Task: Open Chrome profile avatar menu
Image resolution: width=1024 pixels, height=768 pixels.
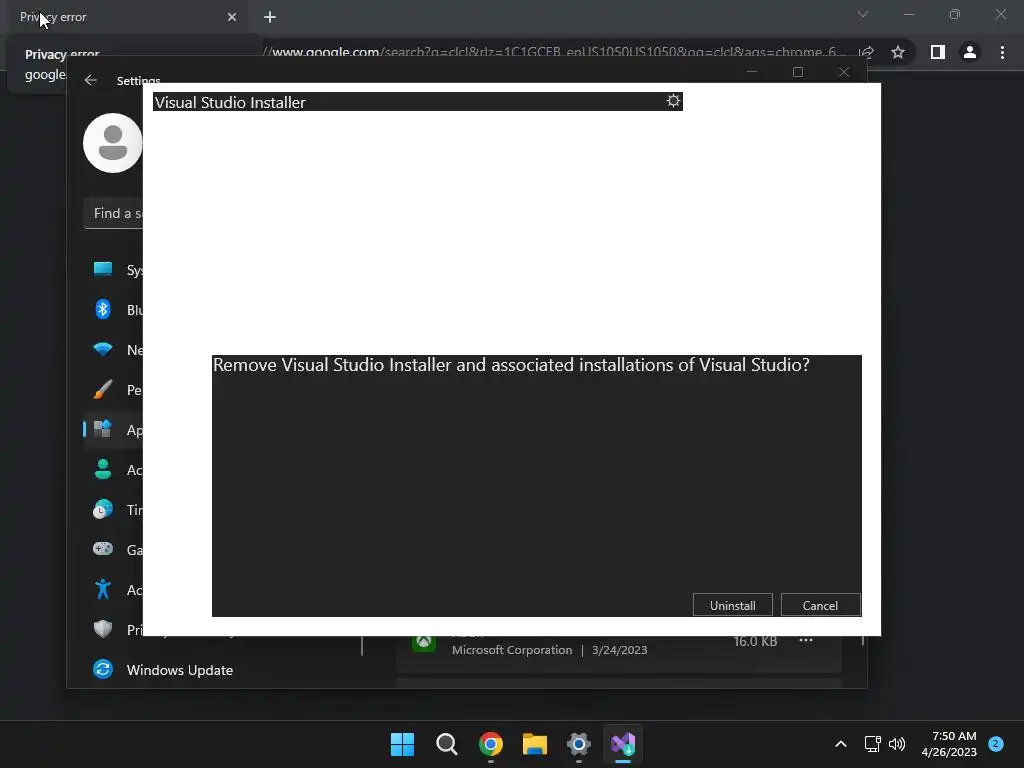Action: (x=969, y=52)
